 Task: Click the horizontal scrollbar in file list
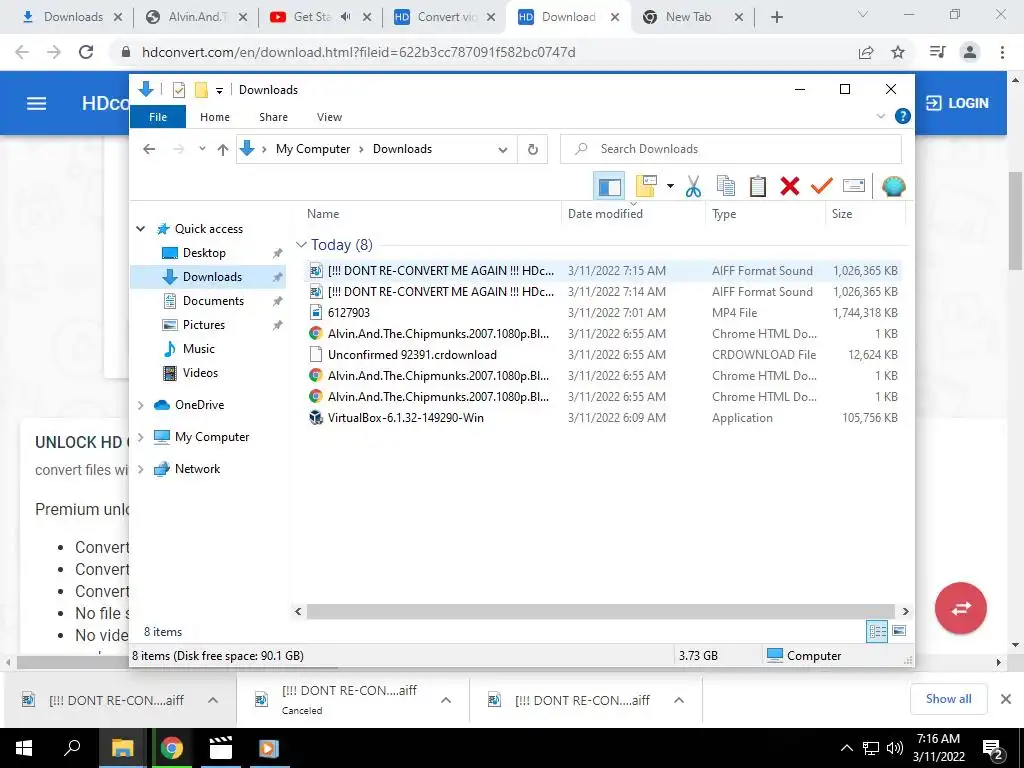tap(600, 611)
